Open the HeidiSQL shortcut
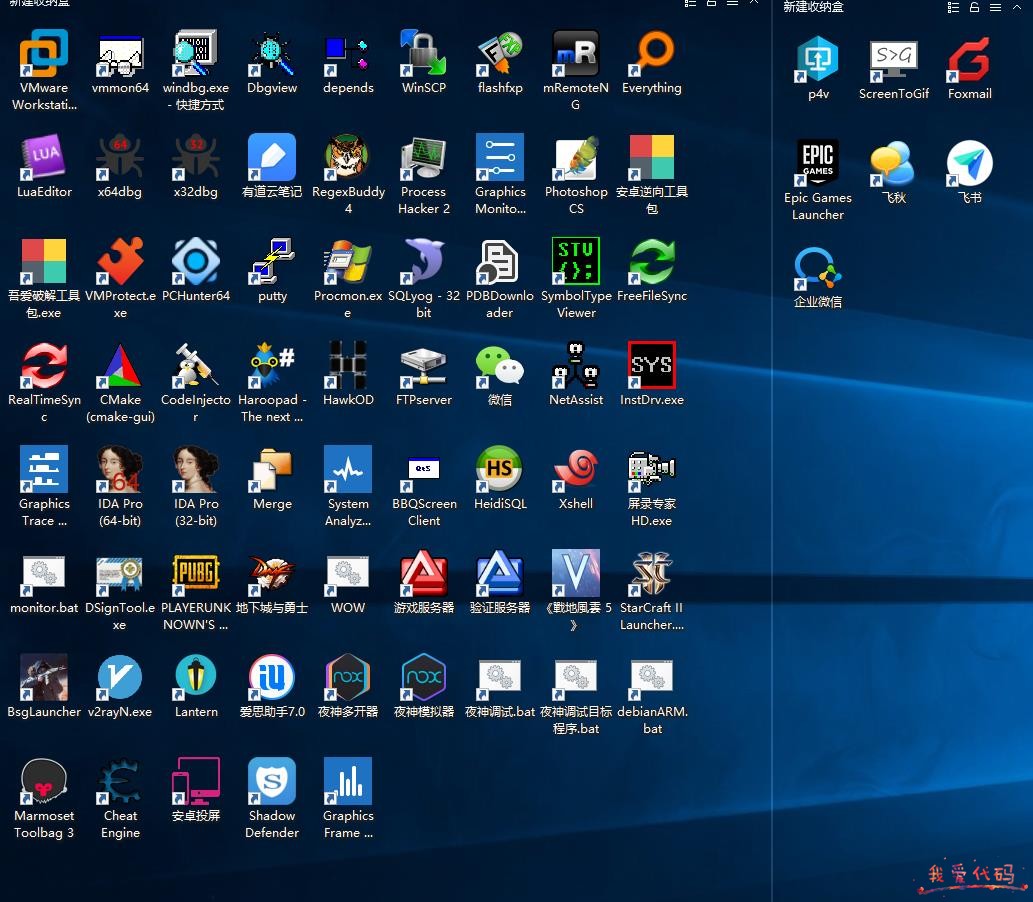This screenshot has height=902, width=1033. pyautogui.click(x=500, y=469)
